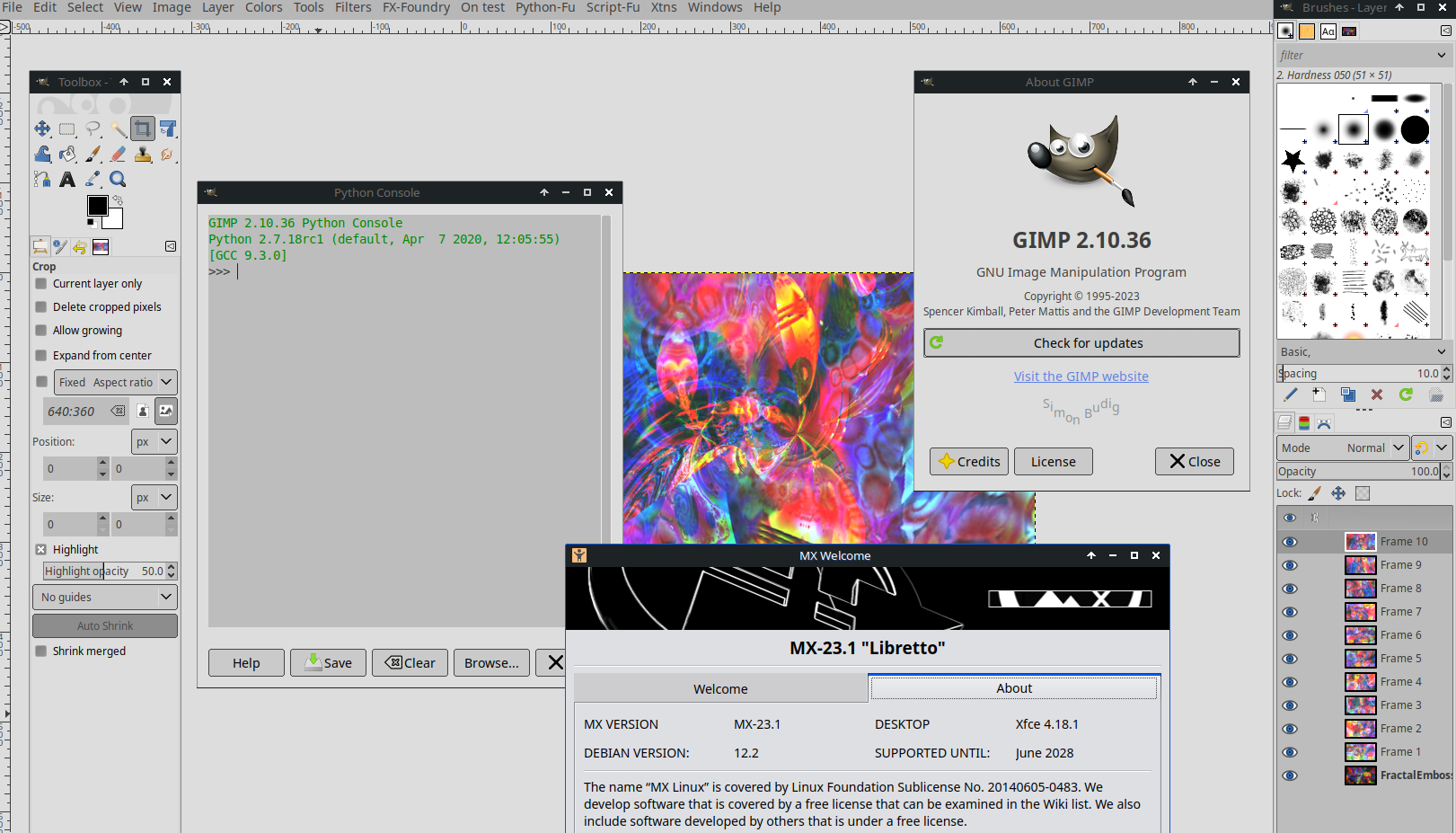Open the layer Mode Normal dropdown

click(1342, 448)
